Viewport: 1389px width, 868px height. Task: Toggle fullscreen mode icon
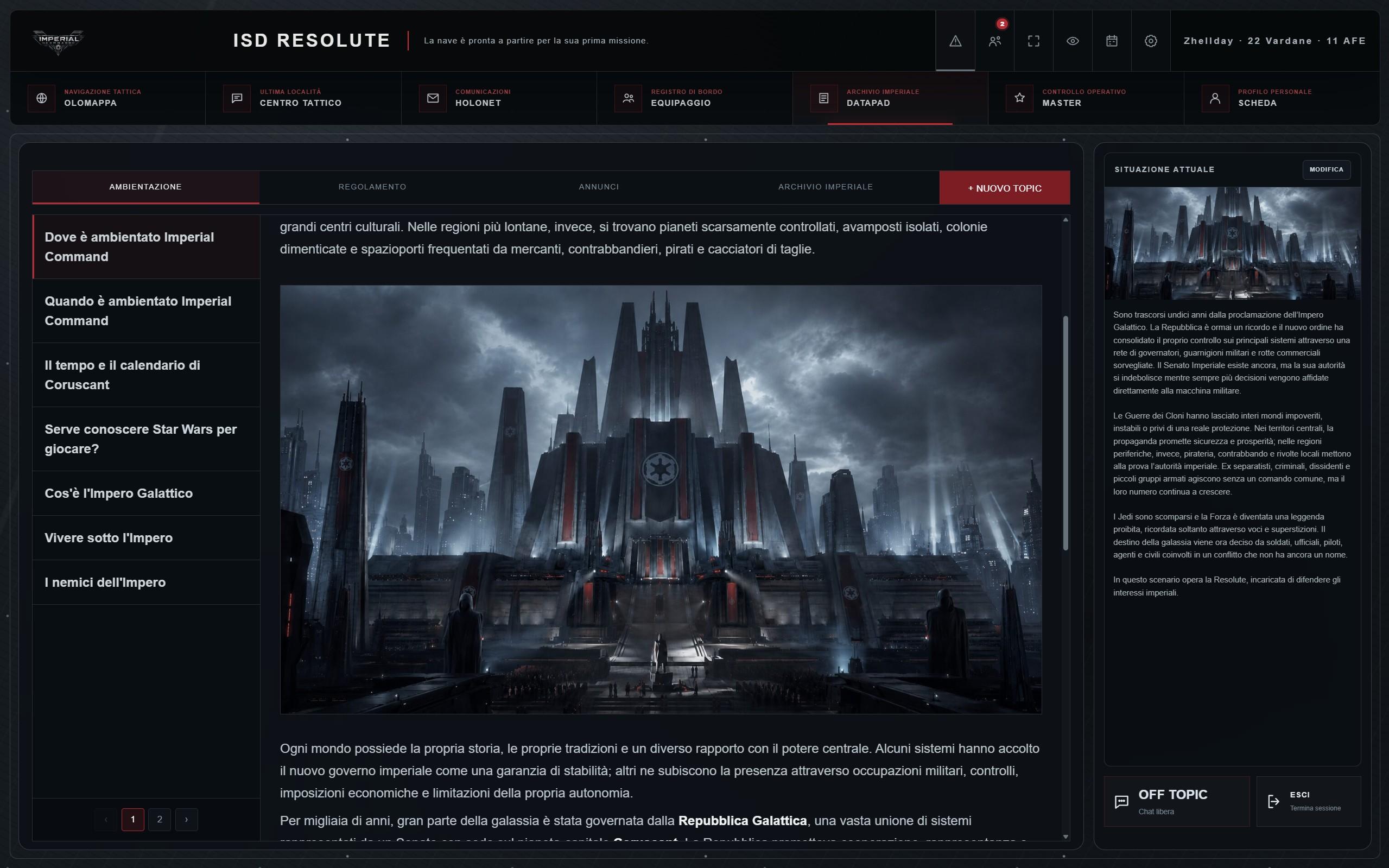1033,41
